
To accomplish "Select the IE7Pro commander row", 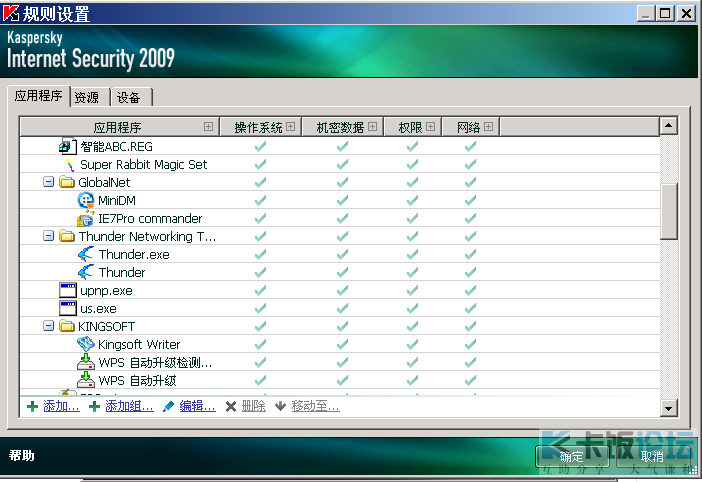I will click(x=340, y=218).
